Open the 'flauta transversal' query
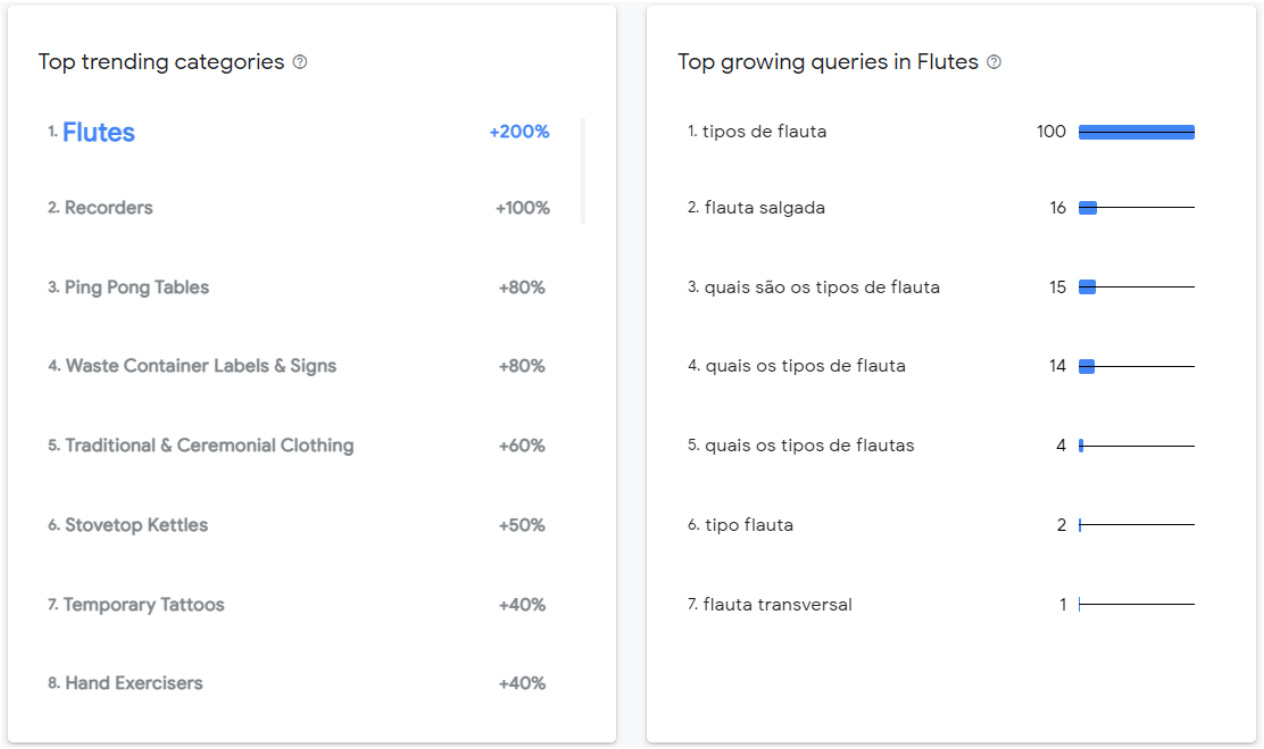1264x749 pixels. tap(777, 604)
